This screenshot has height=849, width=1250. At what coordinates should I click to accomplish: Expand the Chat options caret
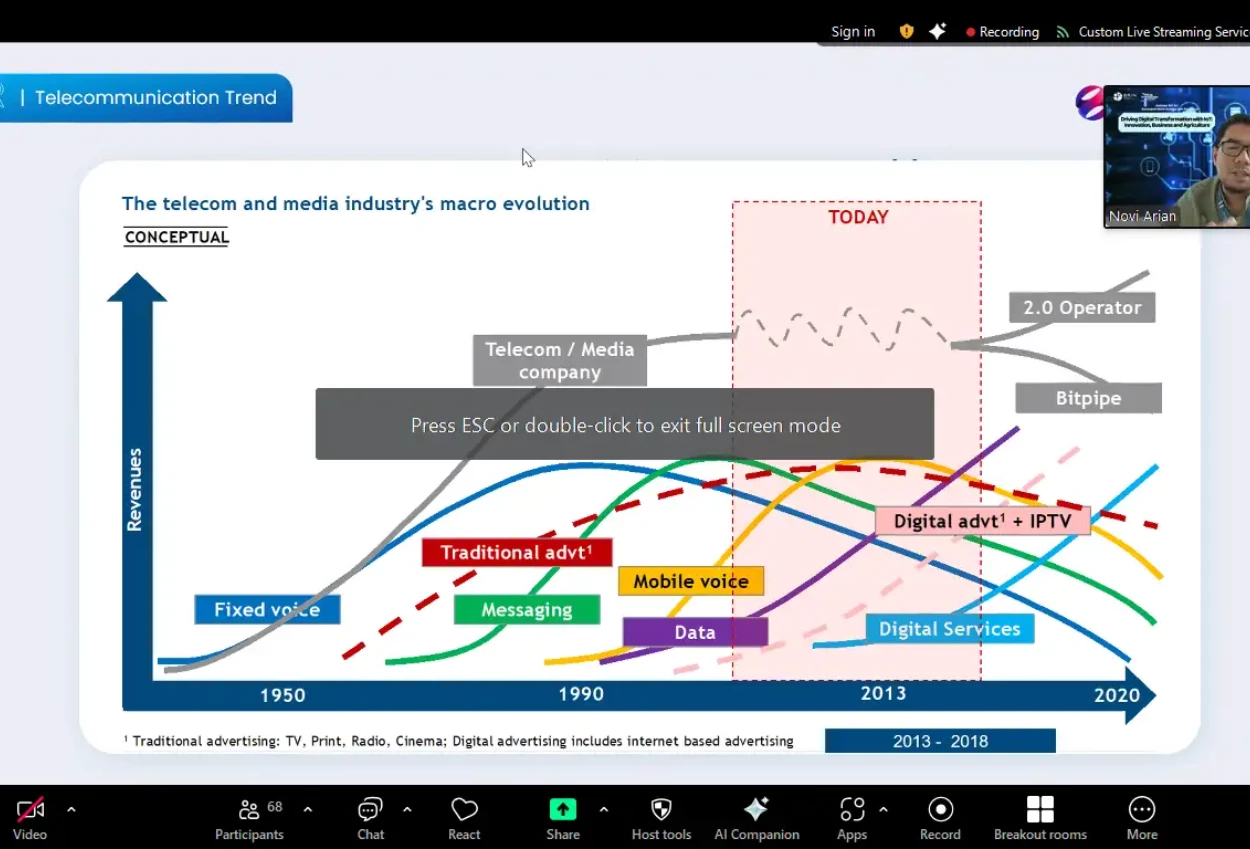407,809
